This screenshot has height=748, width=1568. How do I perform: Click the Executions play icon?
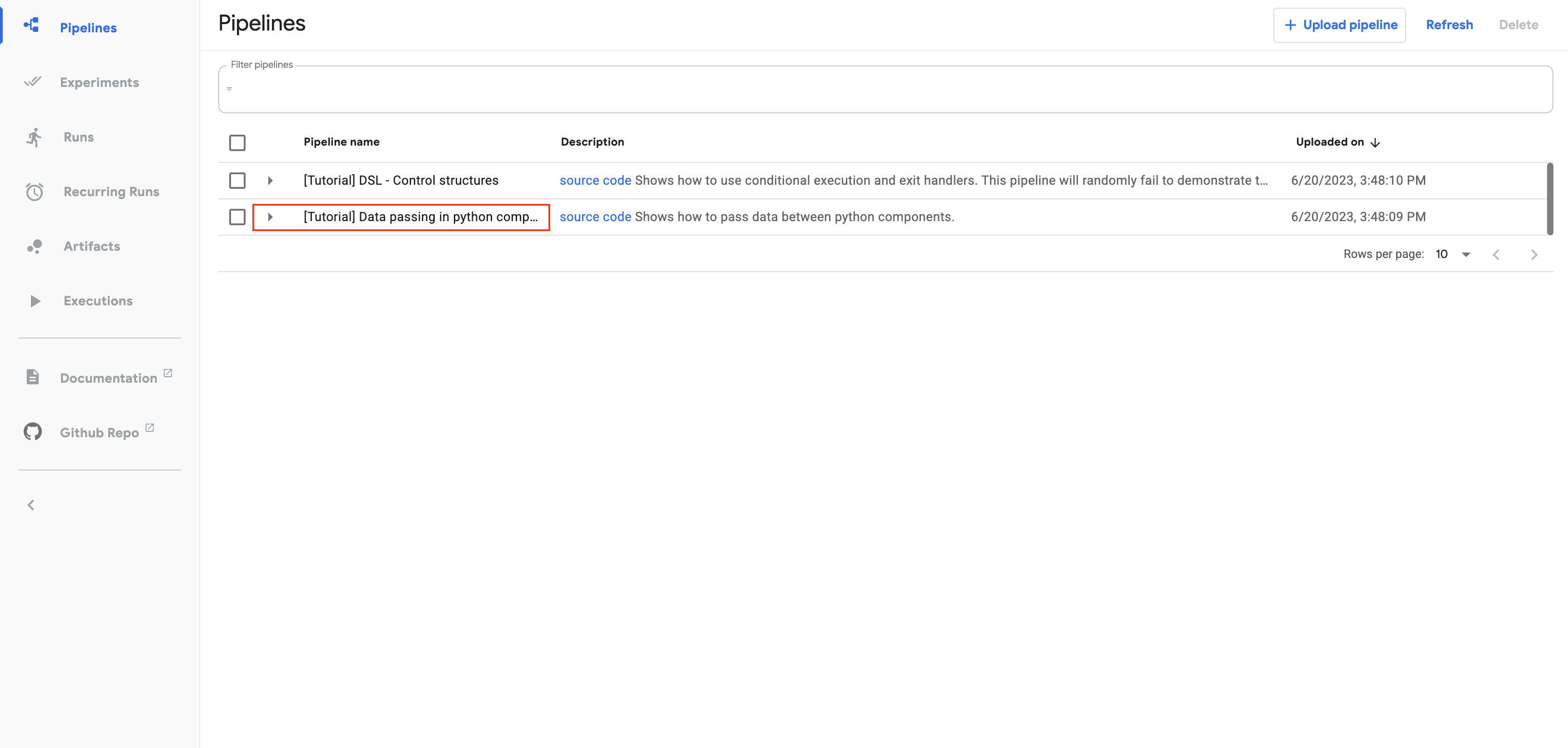(x=35, y=301)
